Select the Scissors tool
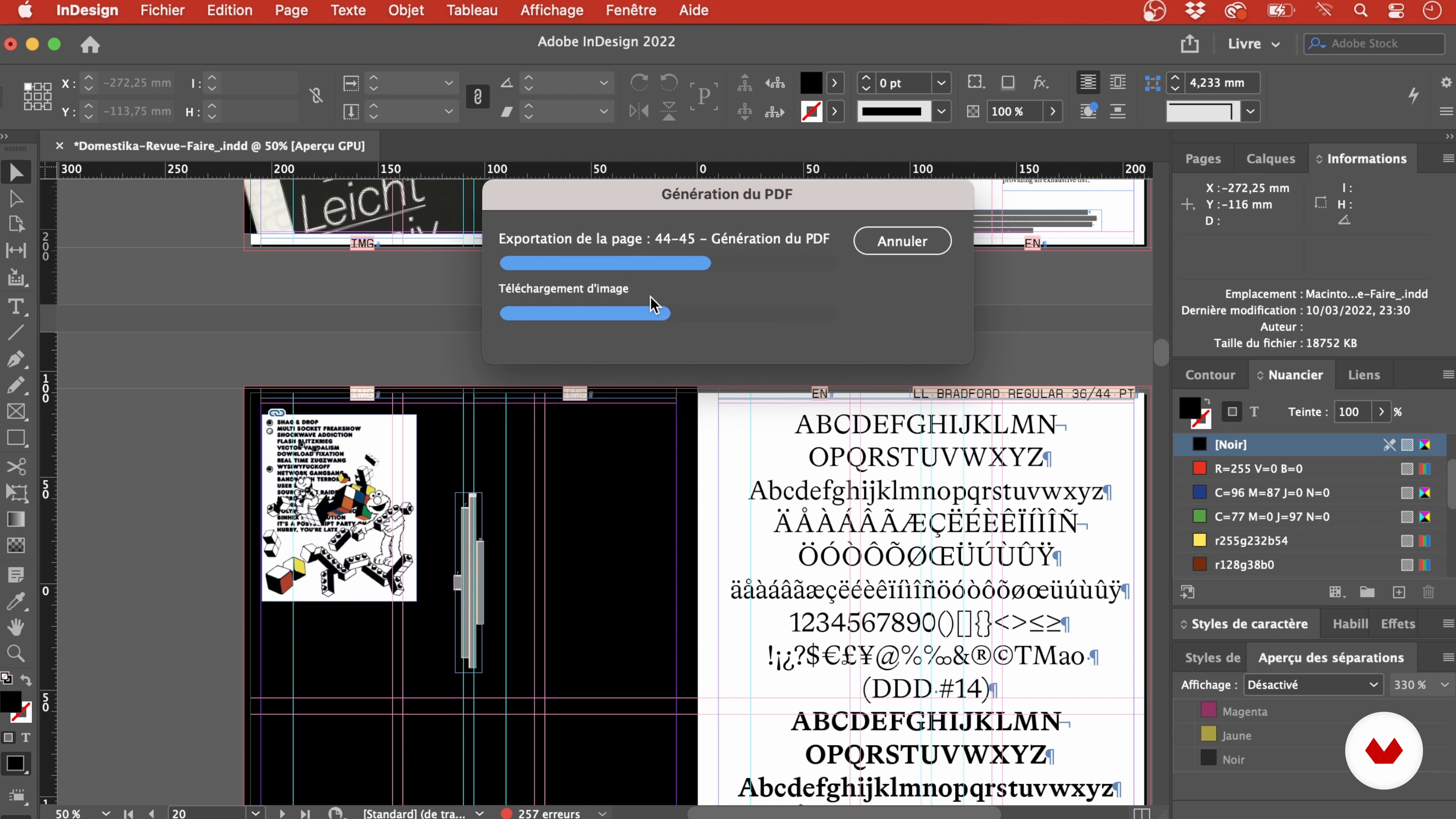This screenshot has width=1456, height=819. (16, 467)
